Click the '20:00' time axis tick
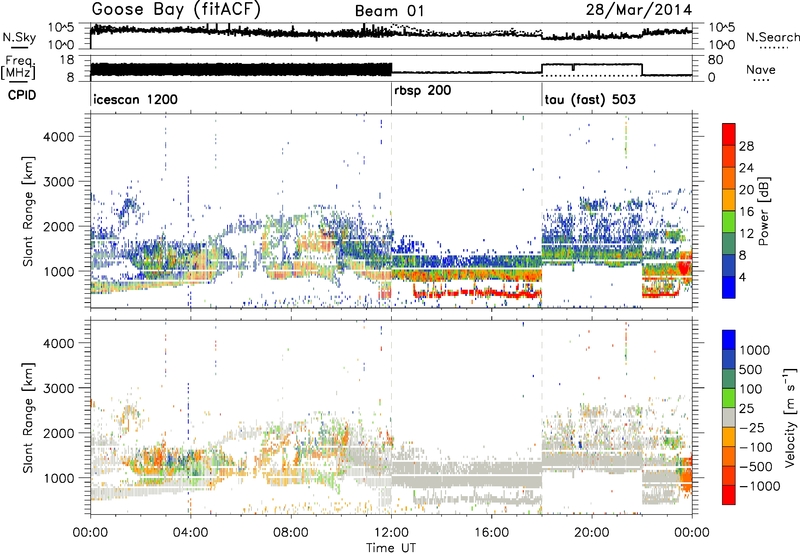Image resolution: width=800 pixels, height=554 pixels. coord(591,533)
